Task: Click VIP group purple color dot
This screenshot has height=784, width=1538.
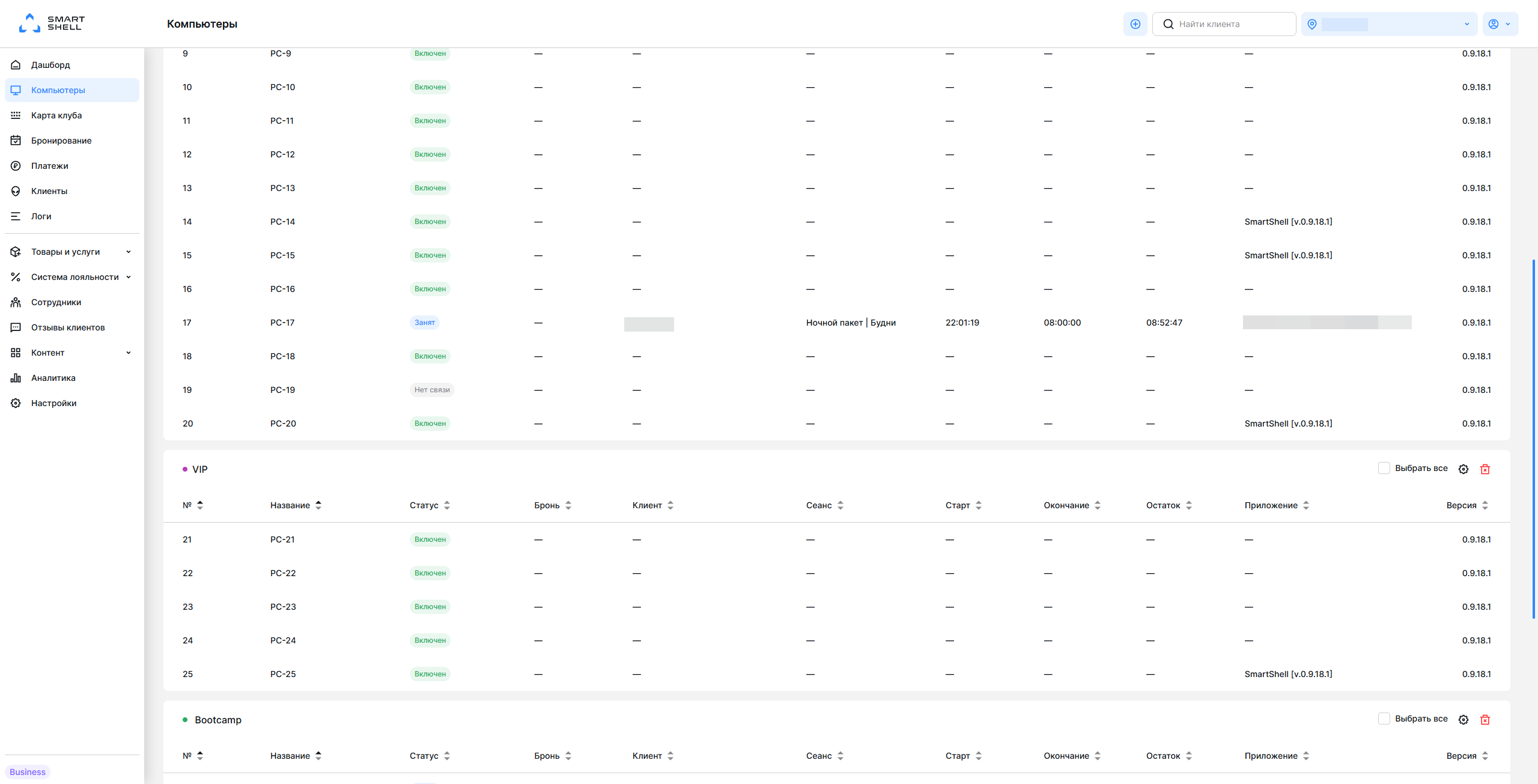Action: tap(185, 469)
